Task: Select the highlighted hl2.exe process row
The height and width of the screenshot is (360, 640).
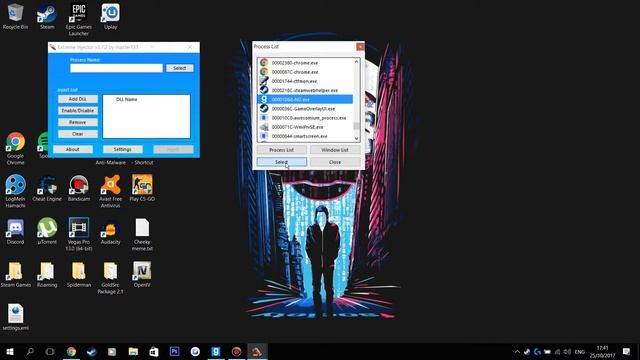Action: tap(305, 99)
